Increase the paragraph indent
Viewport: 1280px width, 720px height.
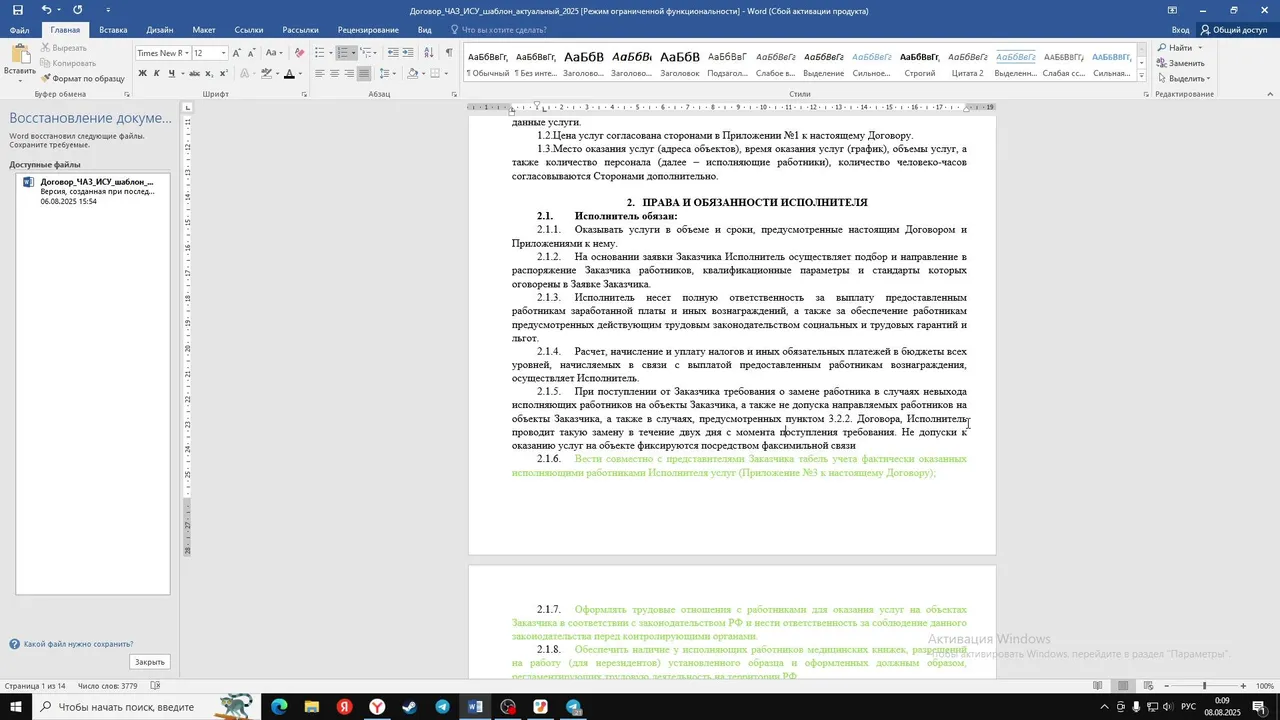click(409, 53)
